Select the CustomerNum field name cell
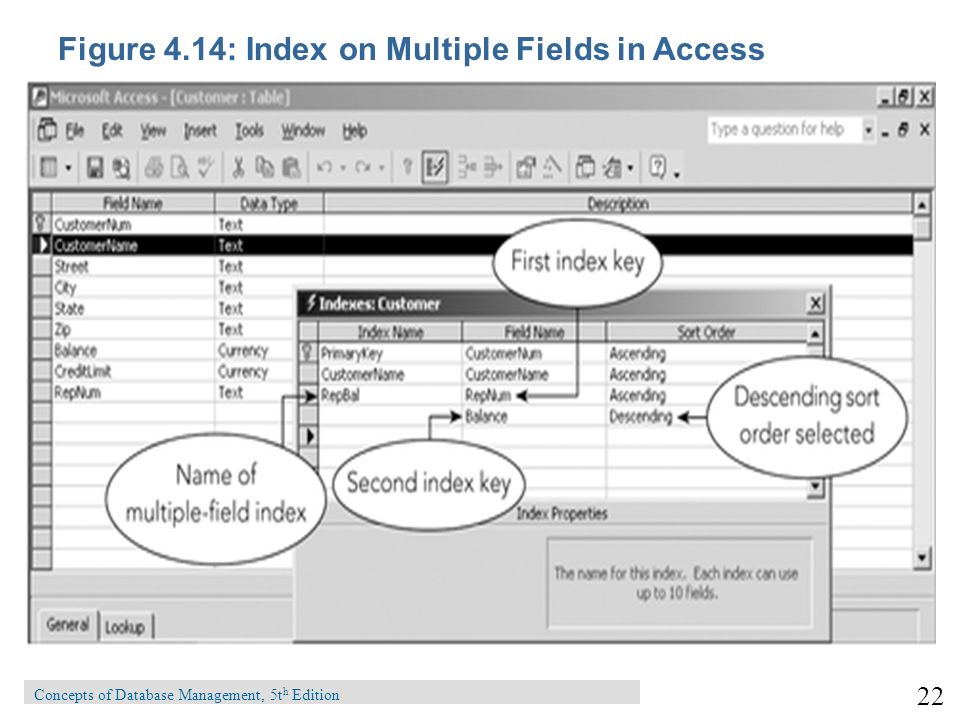This screenshot has height=720, width=960. point(133,225)
